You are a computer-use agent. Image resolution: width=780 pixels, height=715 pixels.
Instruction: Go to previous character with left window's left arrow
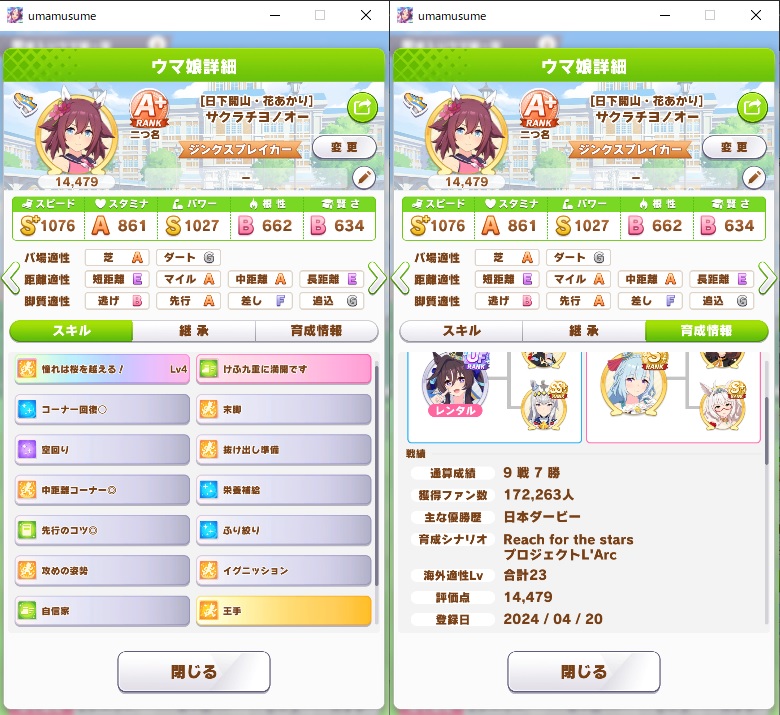coord(10,278)
